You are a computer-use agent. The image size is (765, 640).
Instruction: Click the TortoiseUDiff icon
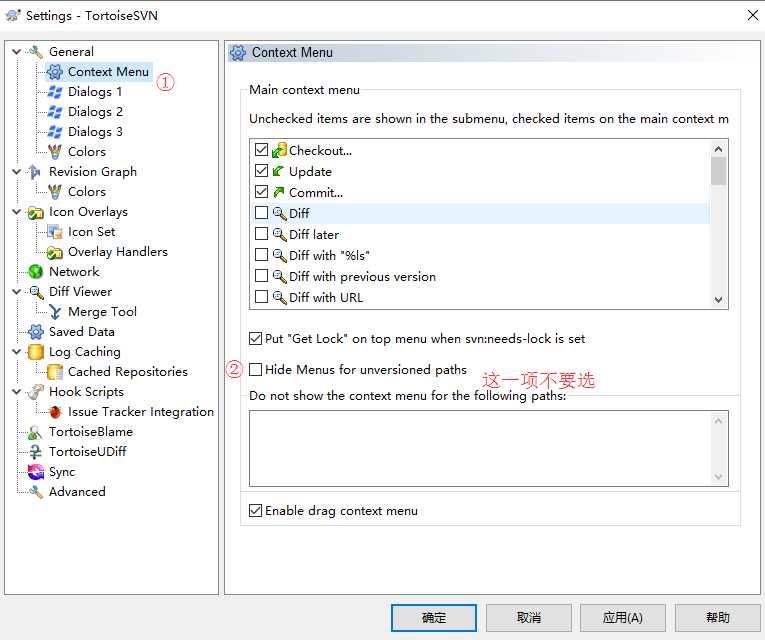[x=36, y=452]
